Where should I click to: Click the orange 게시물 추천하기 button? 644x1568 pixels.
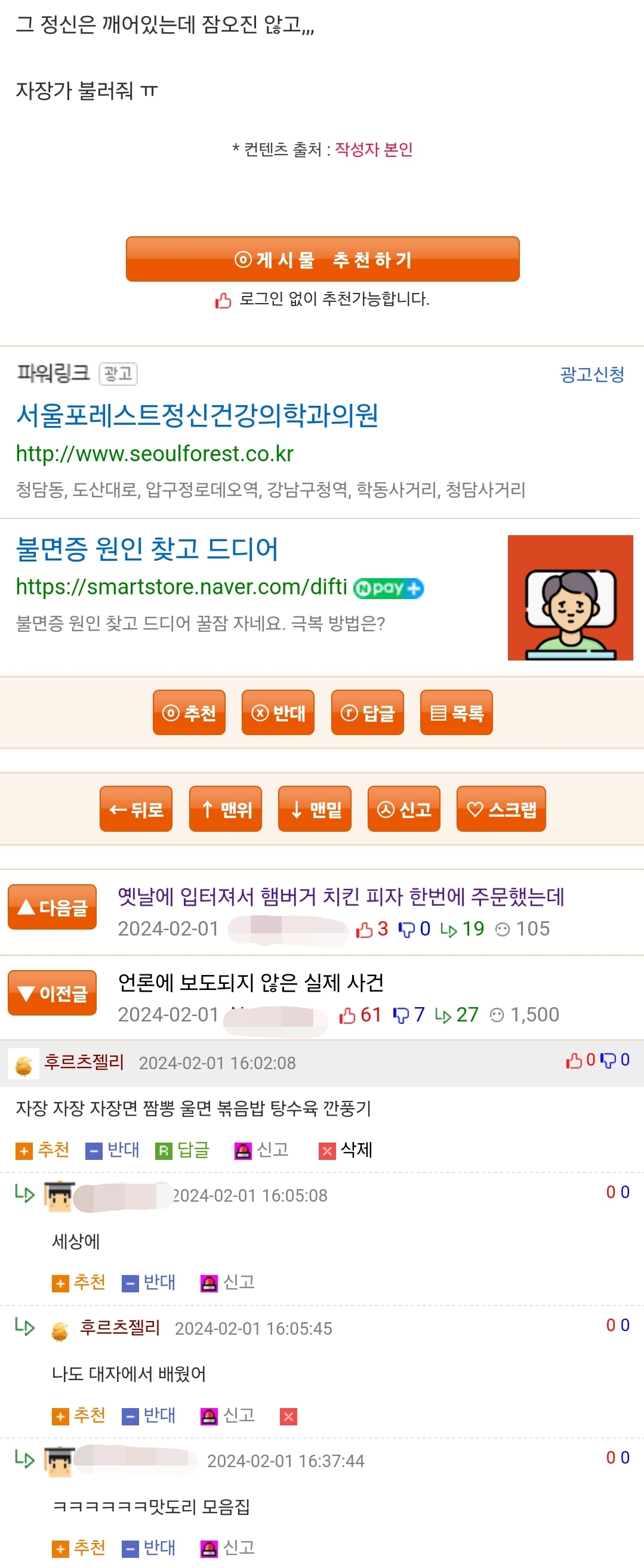point(323,260)
